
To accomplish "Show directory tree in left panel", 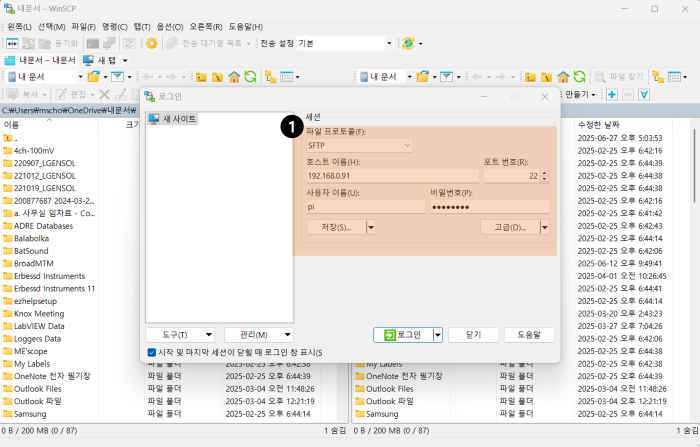I will click(271, 77).
